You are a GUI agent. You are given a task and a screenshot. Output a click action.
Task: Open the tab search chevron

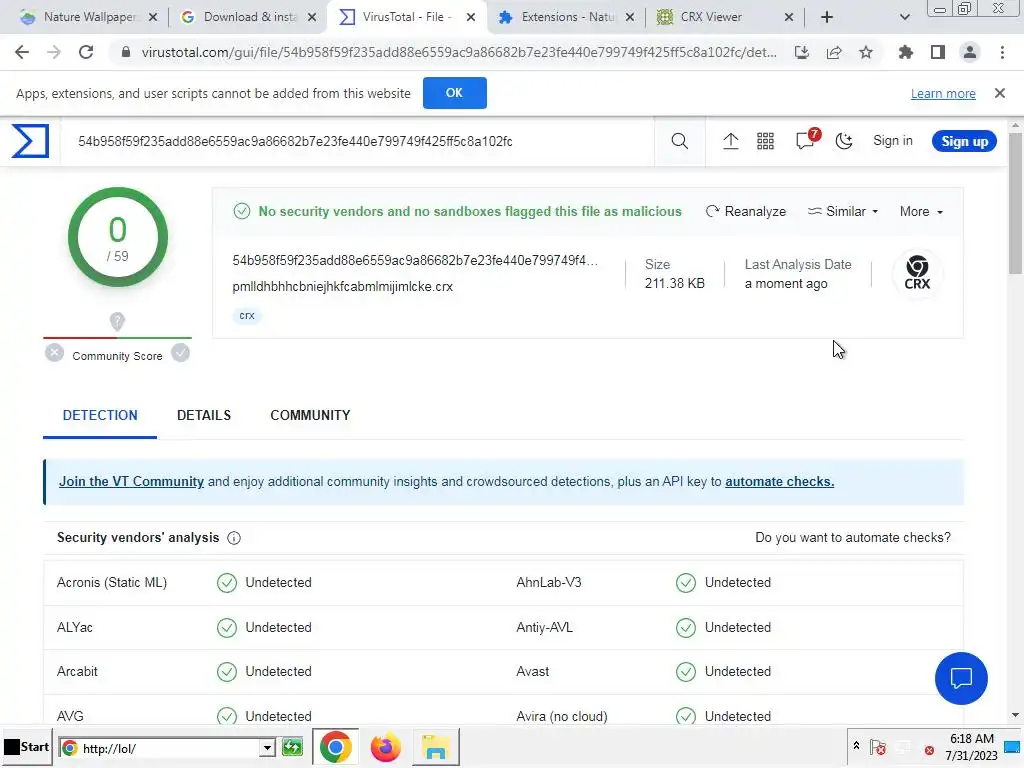click(904, 17)
